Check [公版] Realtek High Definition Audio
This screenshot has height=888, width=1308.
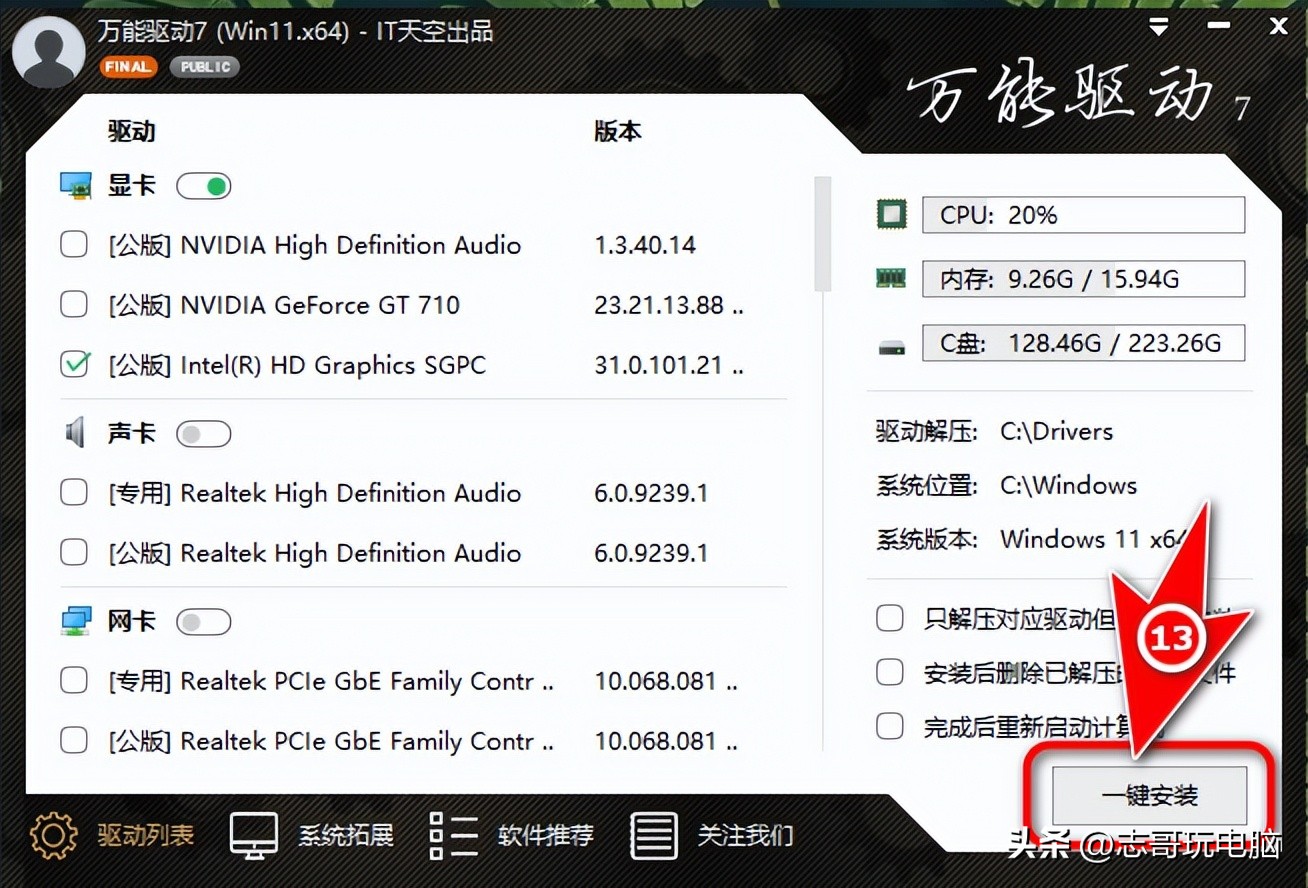(74, 553)
